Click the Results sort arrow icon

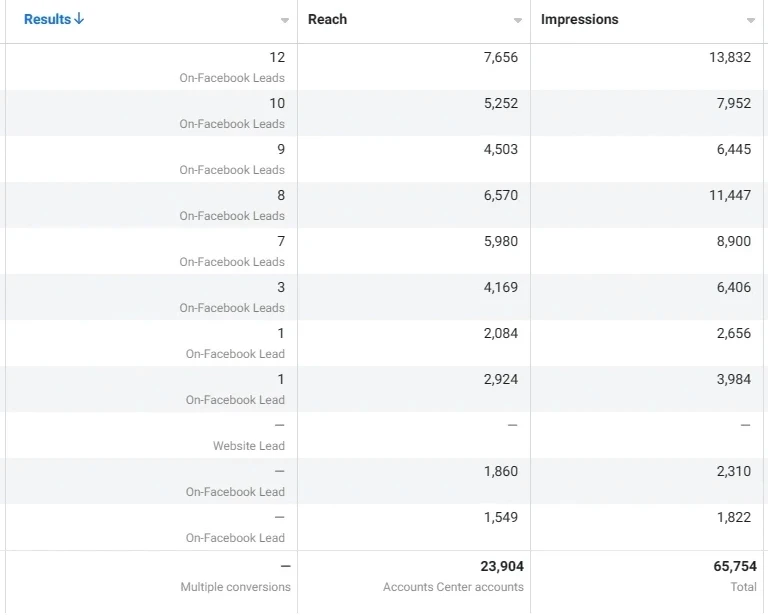[x=79, y=19]
